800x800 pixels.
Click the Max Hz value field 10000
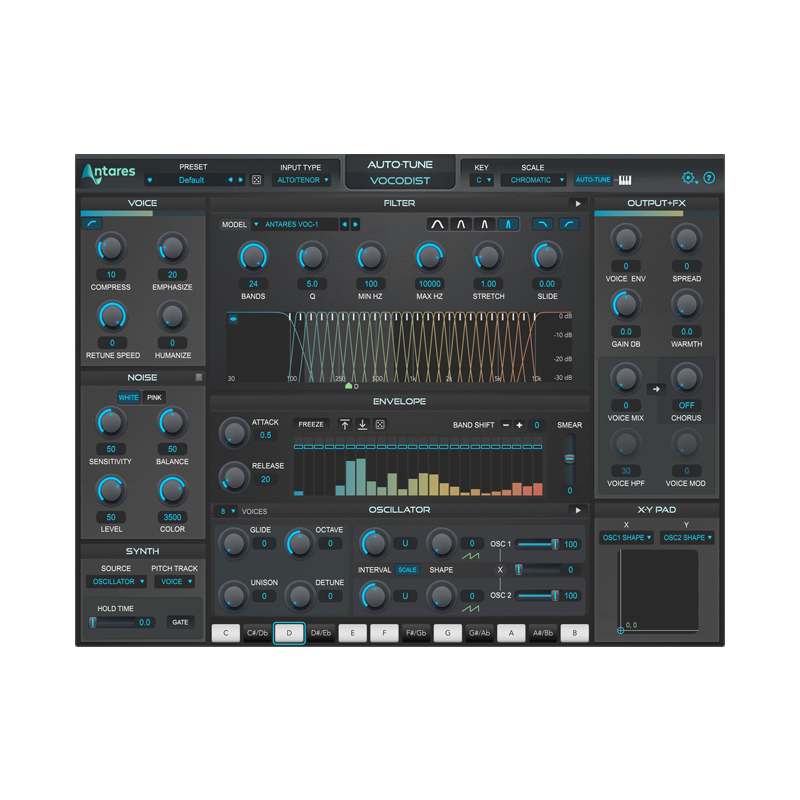click(430, 284)
